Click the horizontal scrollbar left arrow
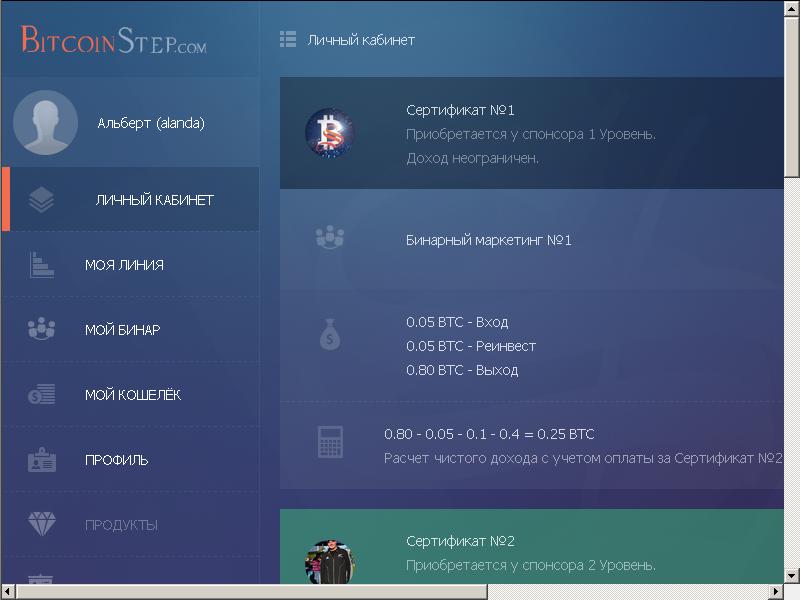 point(8,592)
